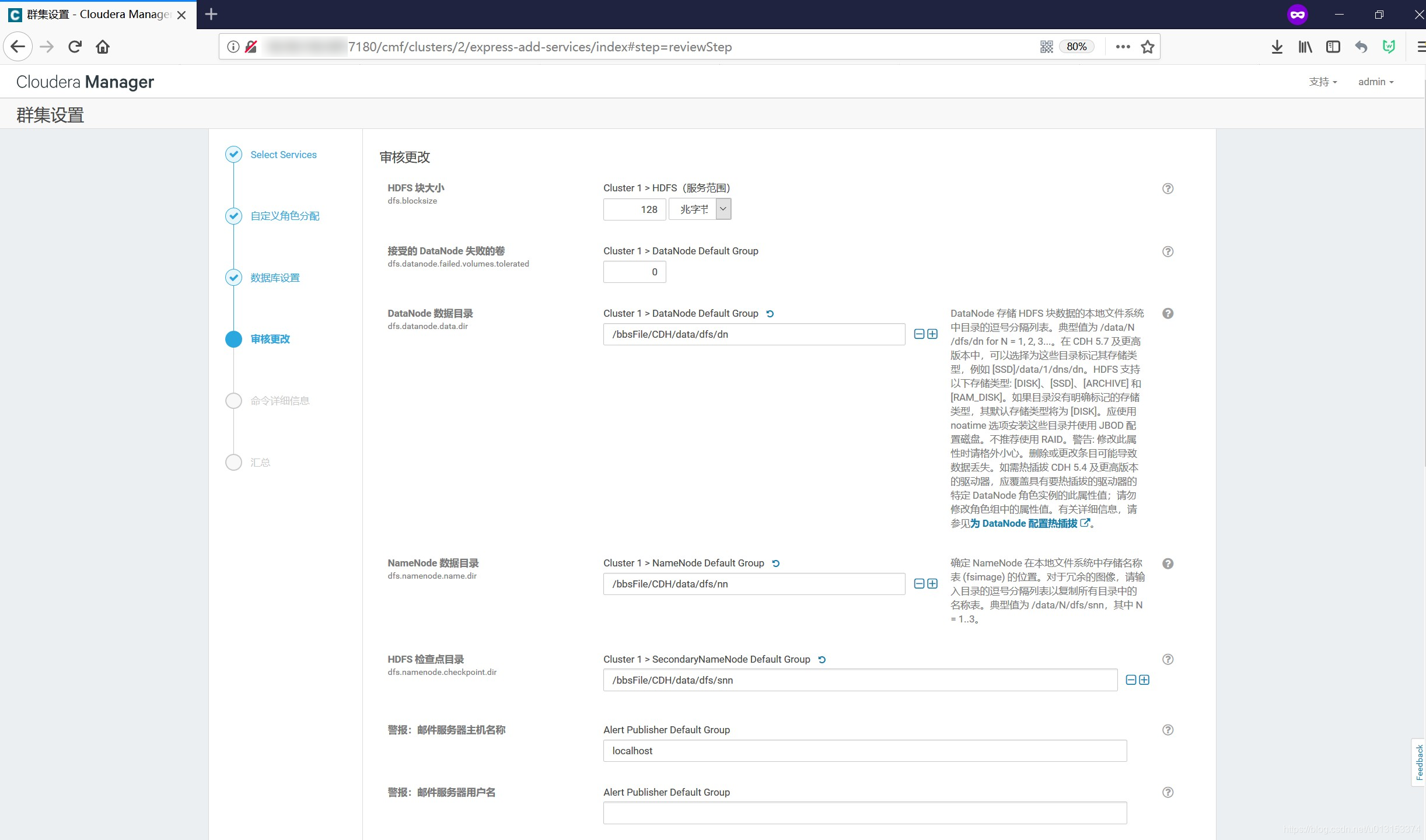1426x840 pixels.
Task: Open the 兆字节 unit dropdown
Action: pos(700,209)
